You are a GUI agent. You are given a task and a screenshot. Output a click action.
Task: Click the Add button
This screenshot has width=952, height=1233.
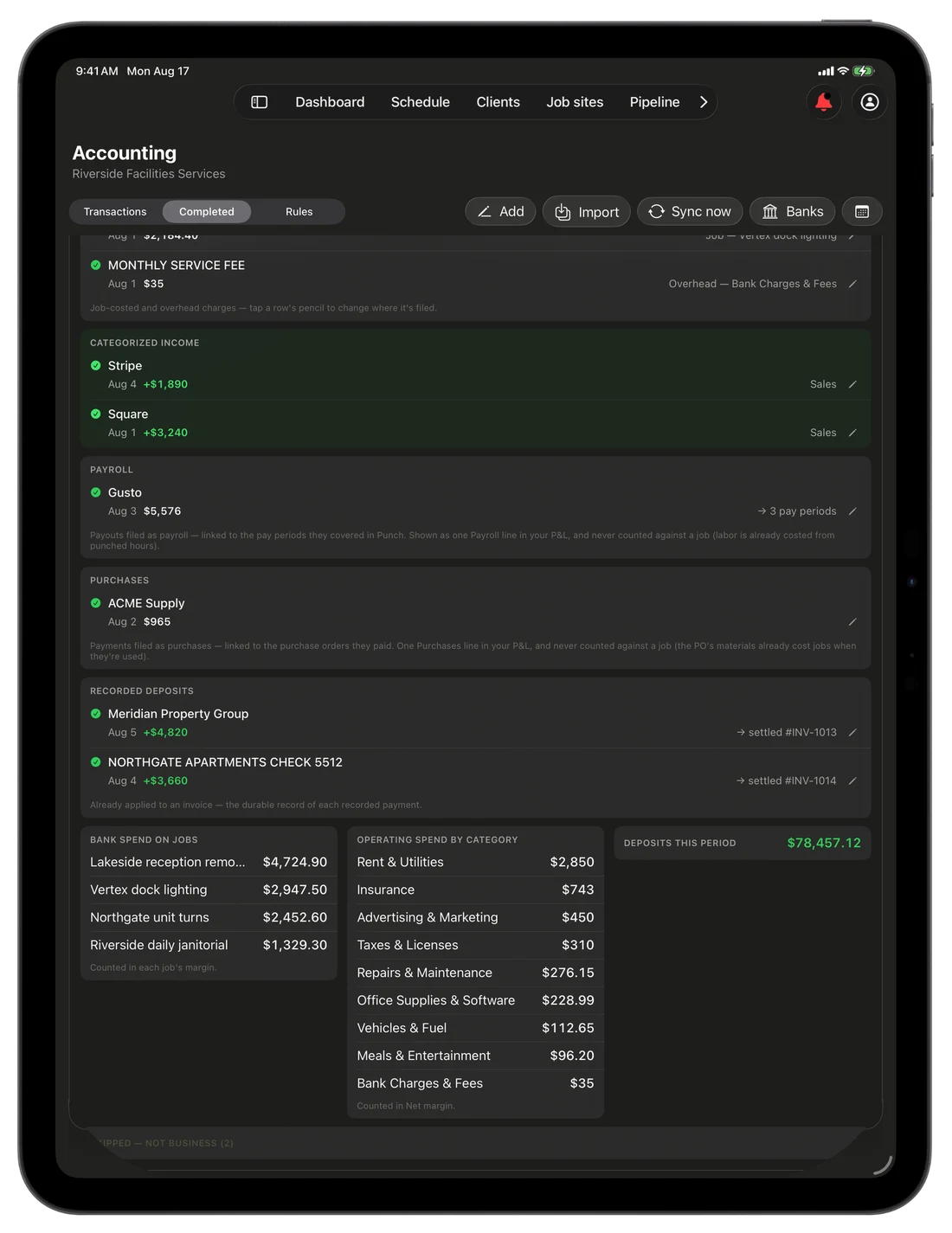pos(501,212)
